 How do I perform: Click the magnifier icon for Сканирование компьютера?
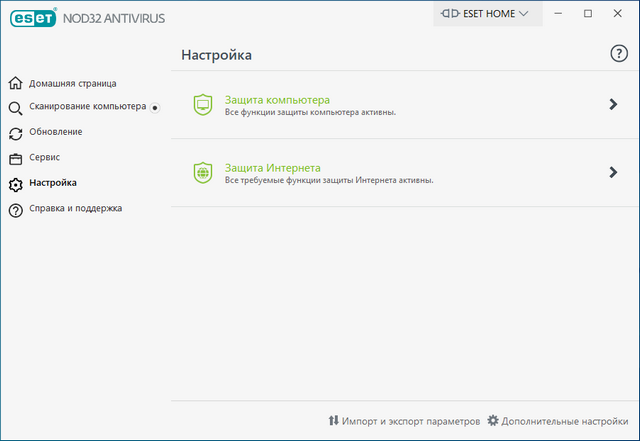[15, 108]
